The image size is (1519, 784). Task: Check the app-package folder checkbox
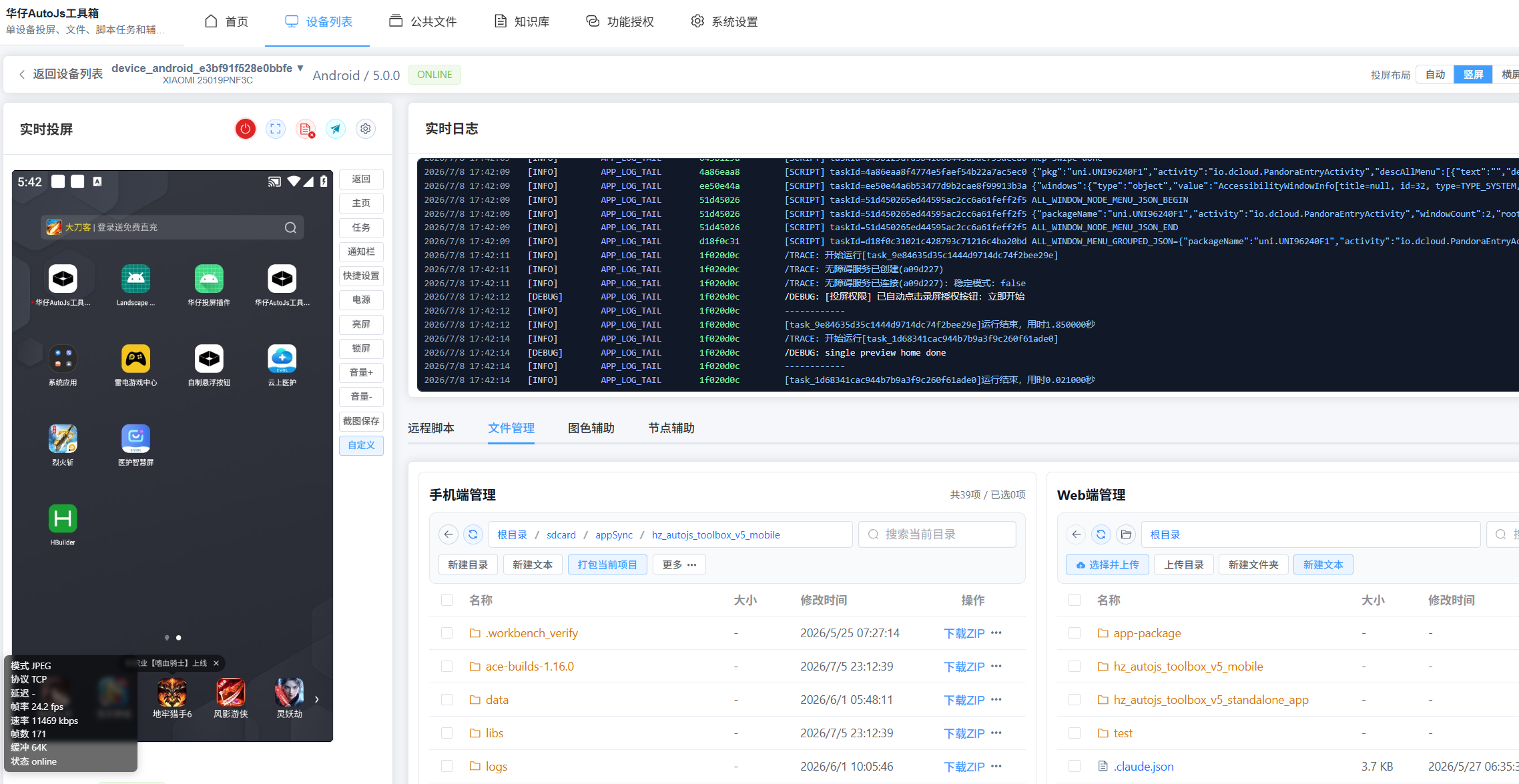click(x=1075, y=633)
